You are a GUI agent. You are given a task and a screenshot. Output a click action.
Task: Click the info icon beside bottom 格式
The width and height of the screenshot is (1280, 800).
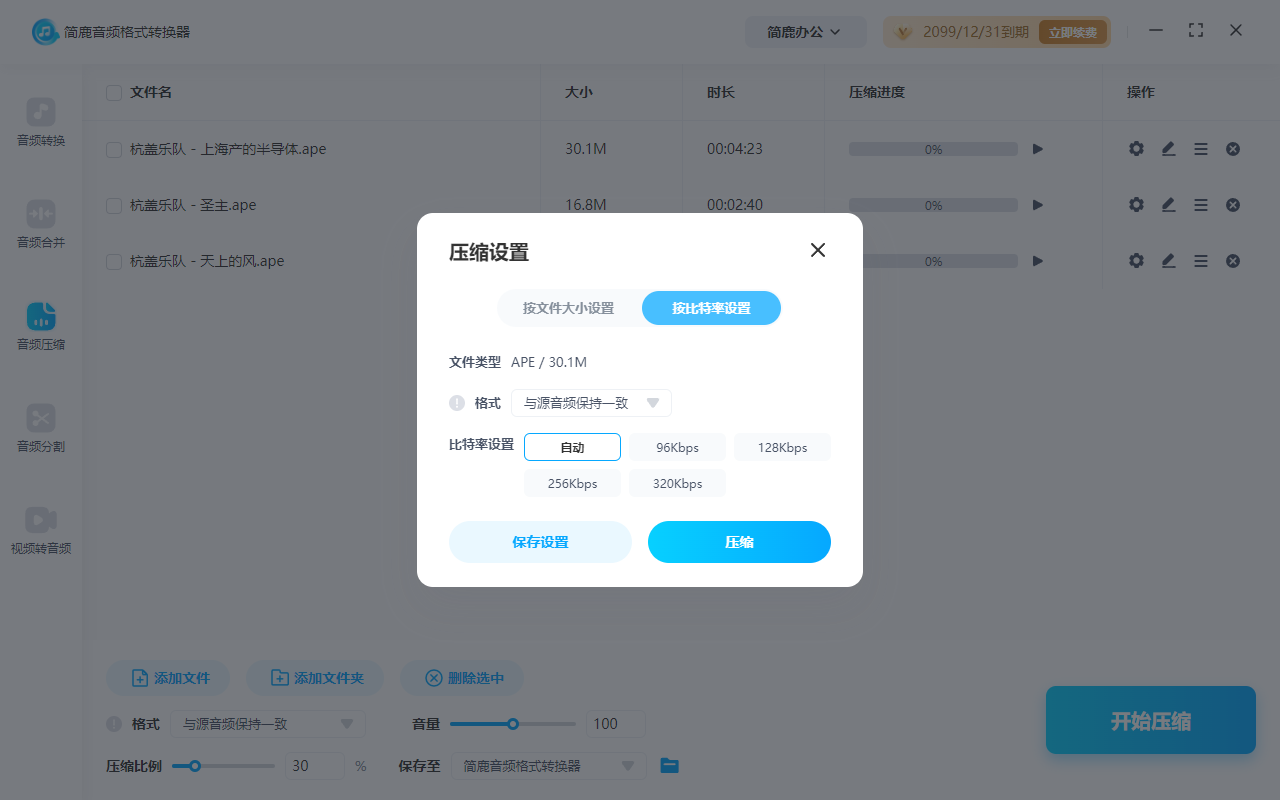(114, 724)
